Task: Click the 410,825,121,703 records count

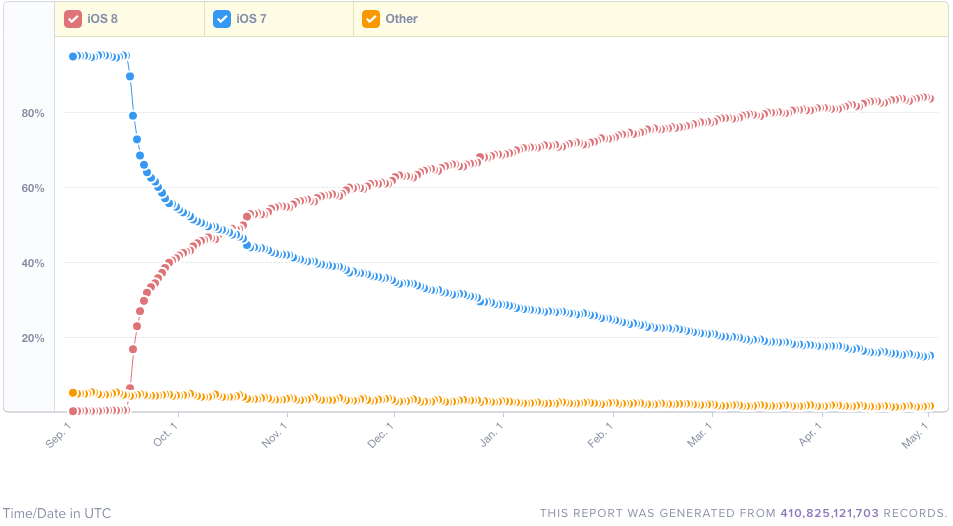Action: [x=829, y=513]
